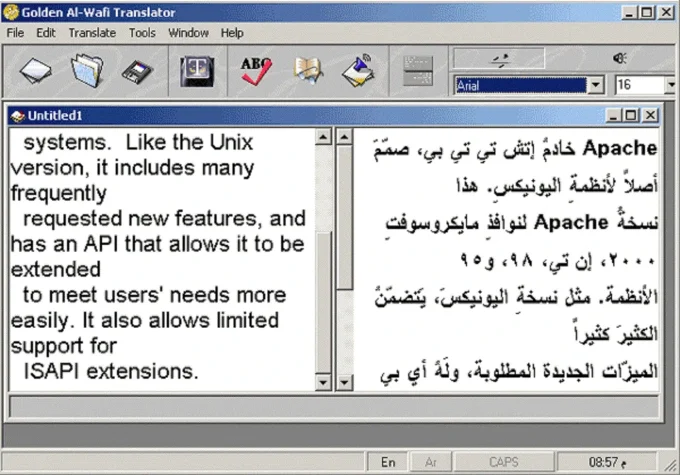Viewport: 680px width, 475px height.
Task: Switch to the Ar language indicator
Action: tap(432, 462)
